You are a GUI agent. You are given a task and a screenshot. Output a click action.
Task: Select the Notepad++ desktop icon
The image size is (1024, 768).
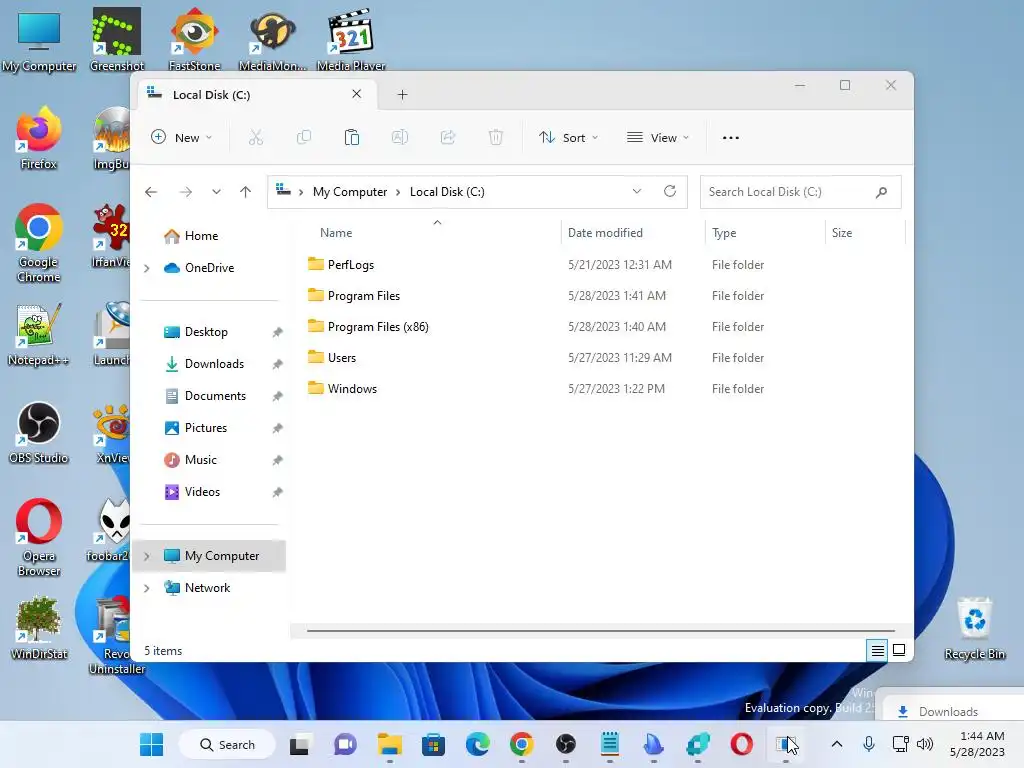pyautogui.click(x=38, y=334)
